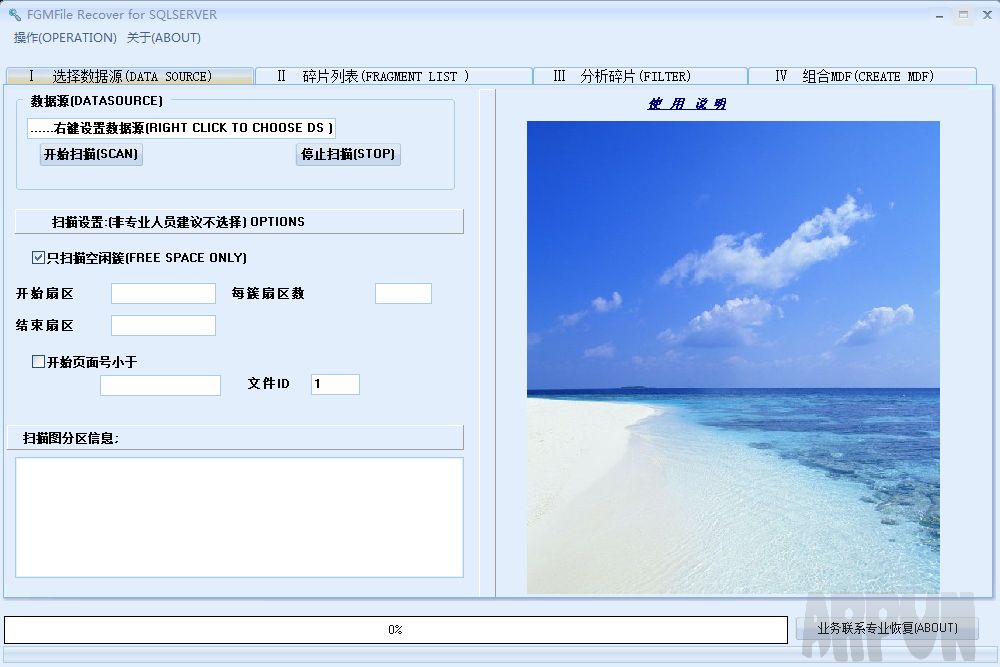Enable the 开始页面号小于 checkbox
1000x667 pixels.
point(37,361)
